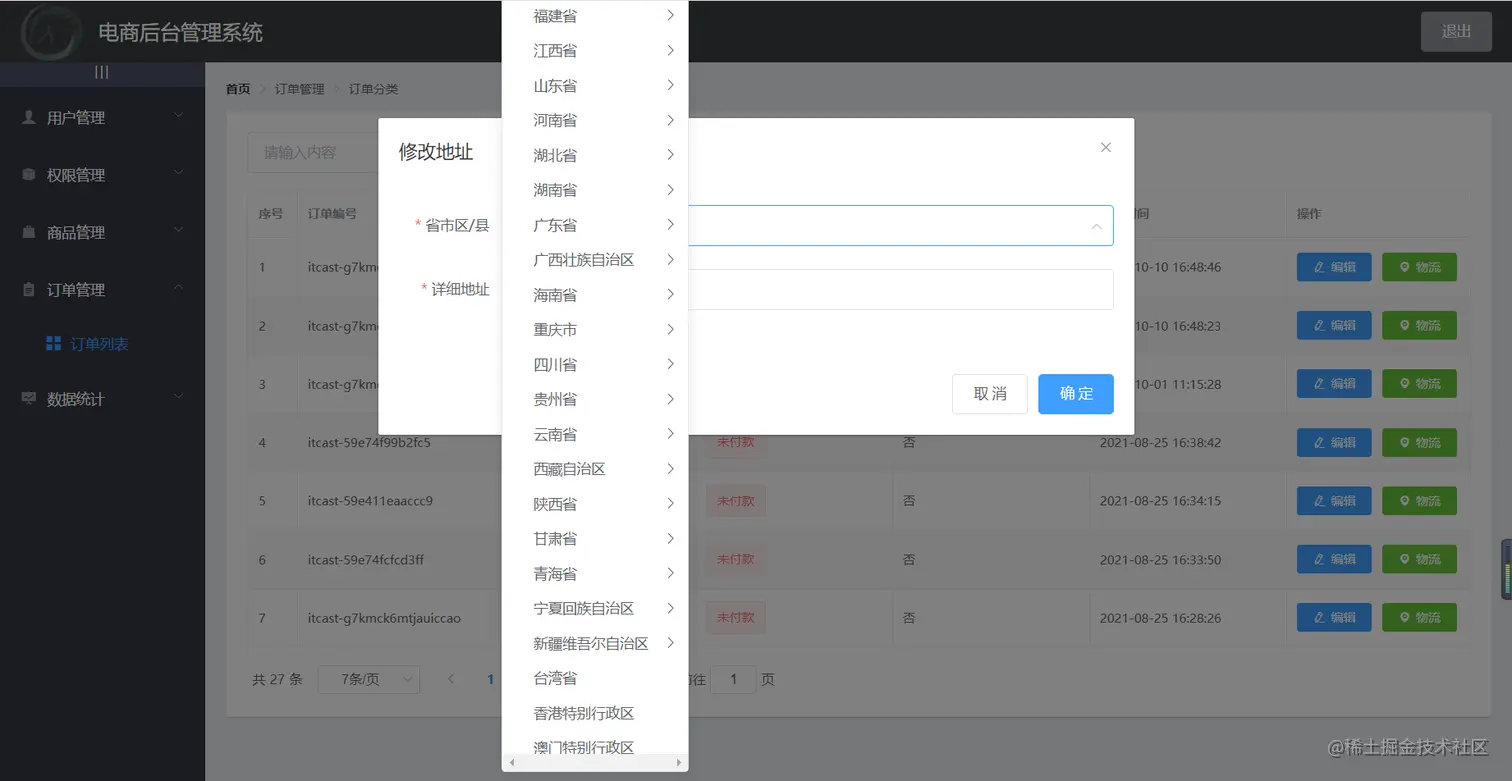This screenshot has height=781, width=1512.
Task: Expand 广东省 in the province list
Action: click(595, 225)
